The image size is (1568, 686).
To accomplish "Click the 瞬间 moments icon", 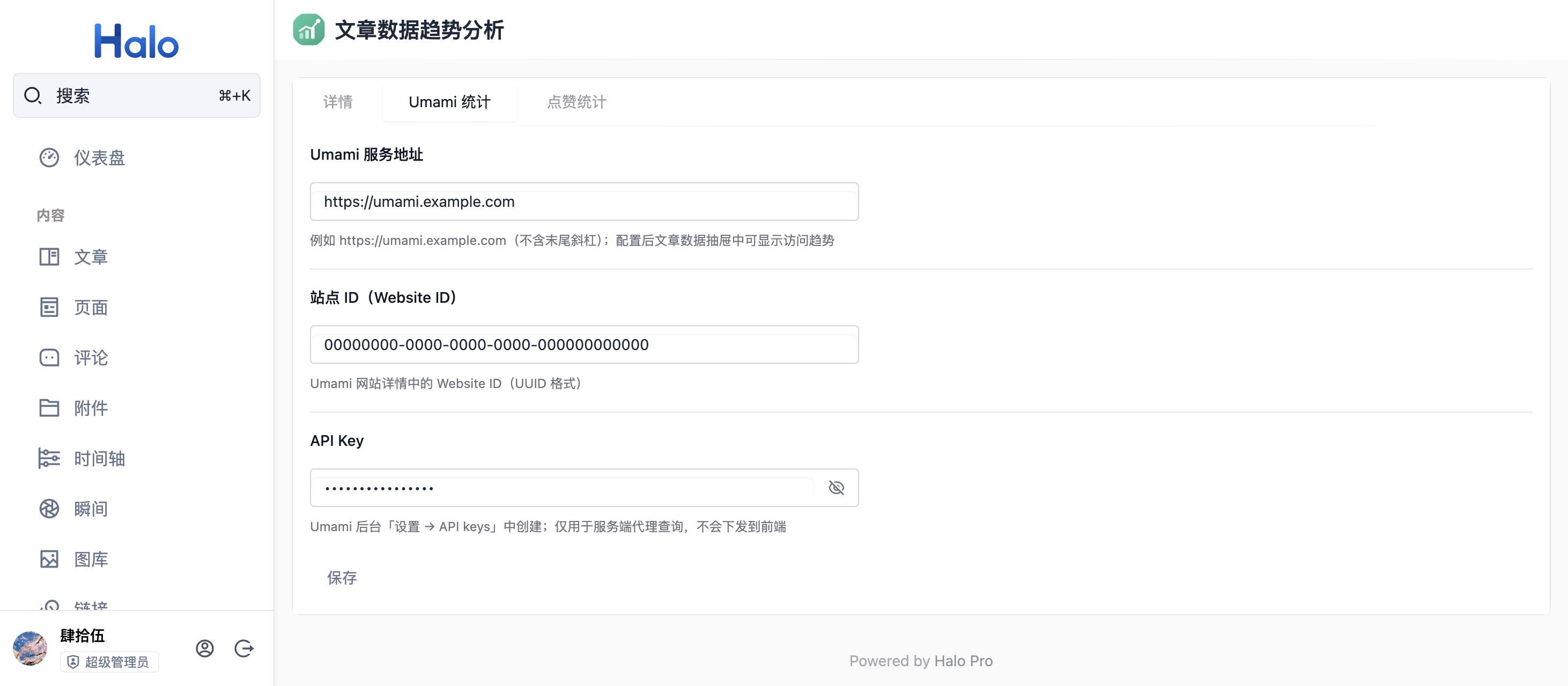I will [49, 509].
